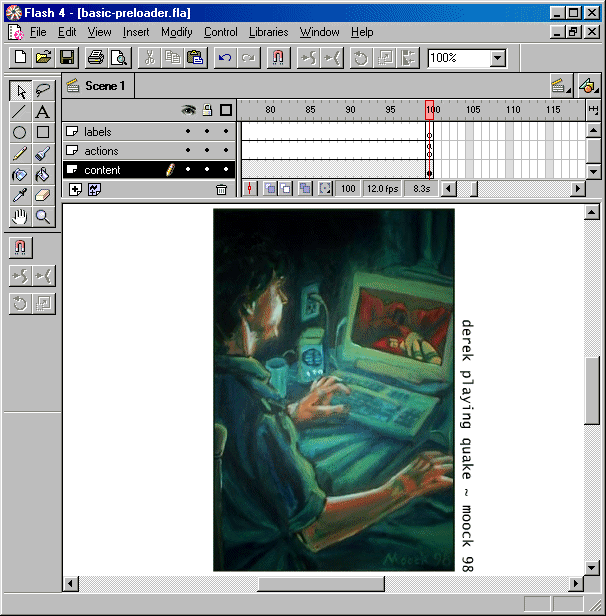Viewport: 606px width, 616px height.
Task: Click the Copy toolbar icon
Action: [x=172, y=58]
